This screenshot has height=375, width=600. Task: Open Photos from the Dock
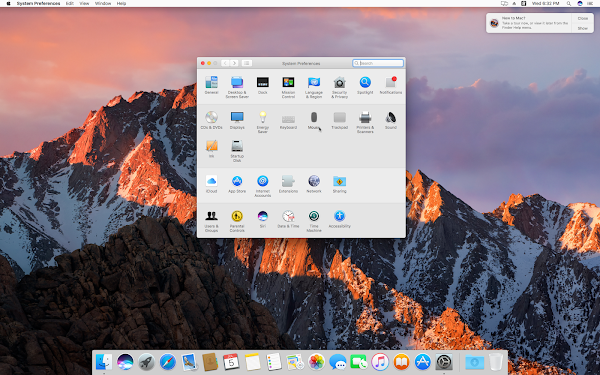click(x=316, y=362)
